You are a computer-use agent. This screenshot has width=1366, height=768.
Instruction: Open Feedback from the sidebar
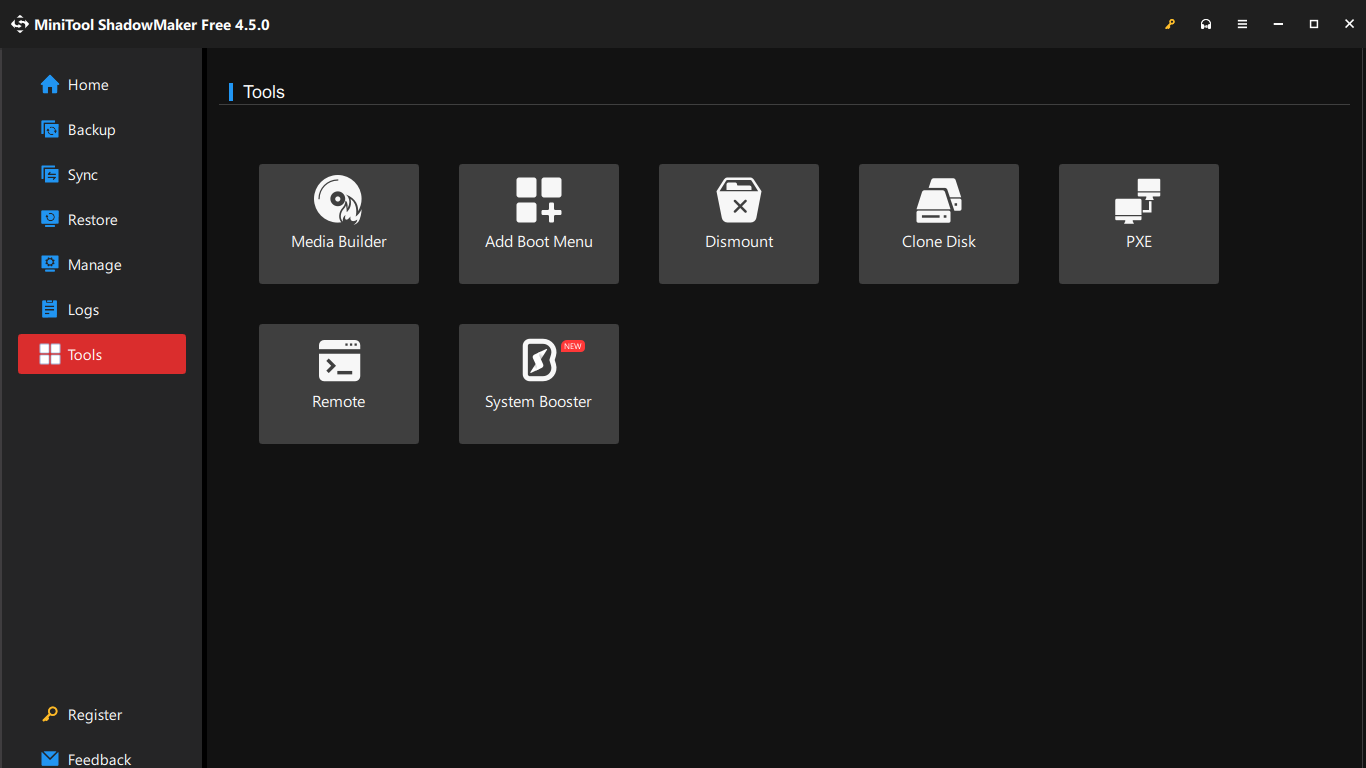98,759
